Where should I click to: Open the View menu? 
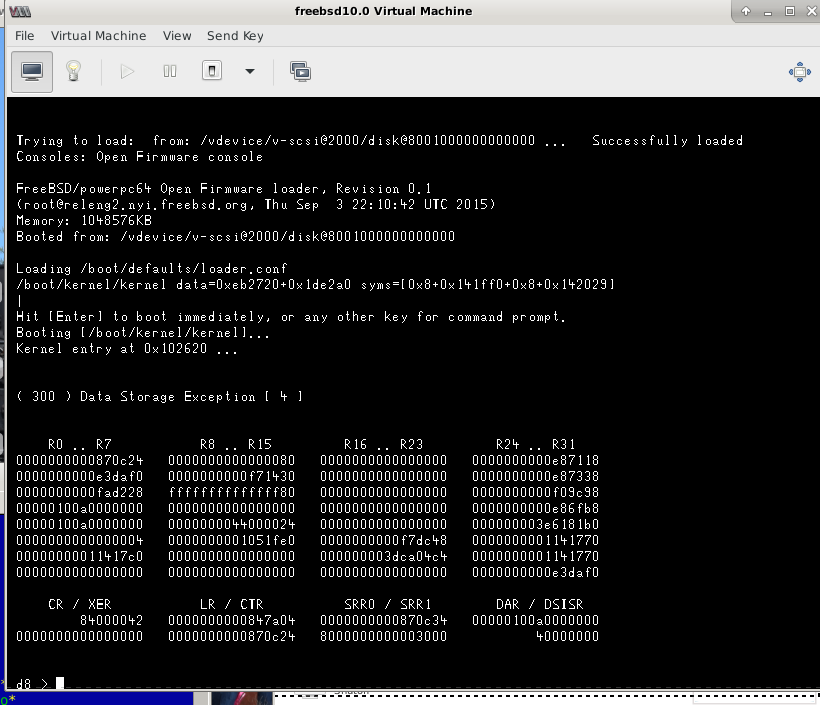pyautogui.click(x=177, y=36)
